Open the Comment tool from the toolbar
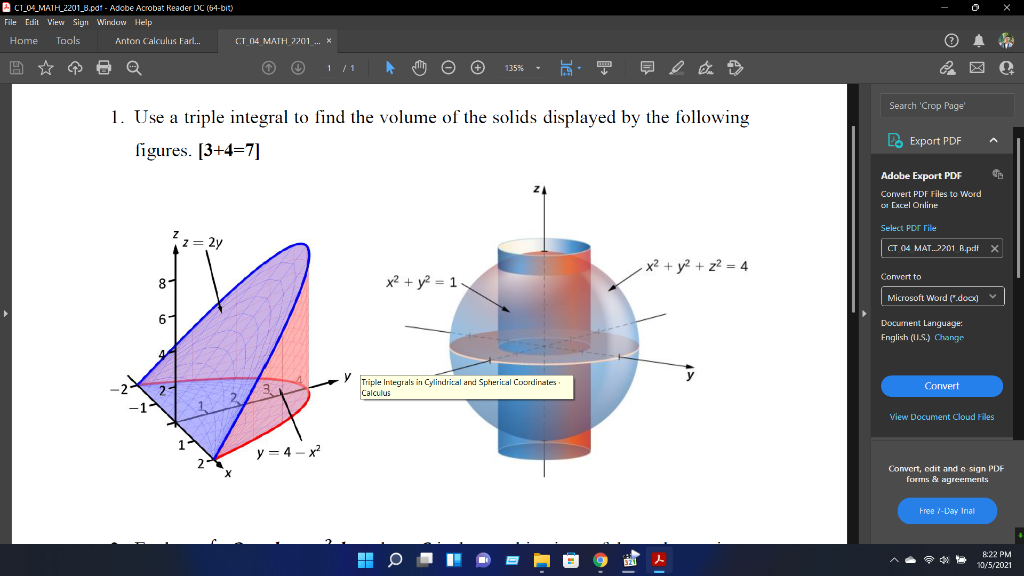This screenshot has width=1024, height=576. click(647, 68)
